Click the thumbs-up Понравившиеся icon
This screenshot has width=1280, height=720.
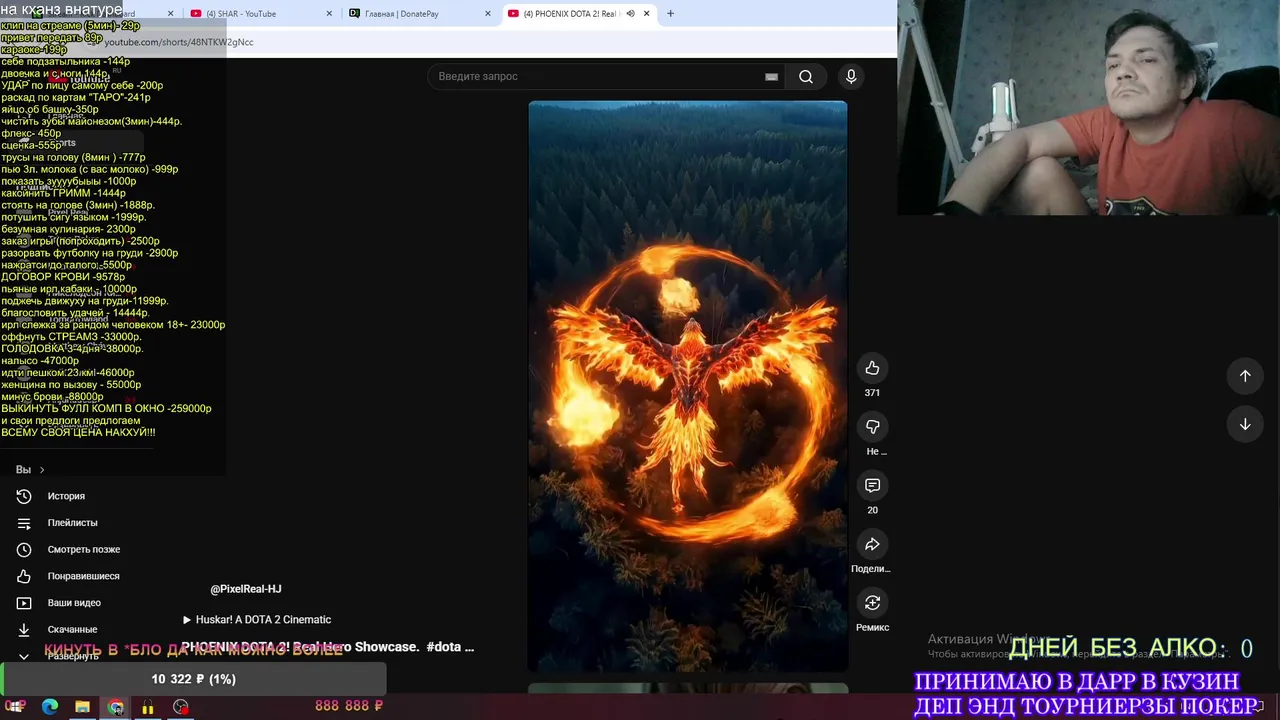click(x=24, y=576)
